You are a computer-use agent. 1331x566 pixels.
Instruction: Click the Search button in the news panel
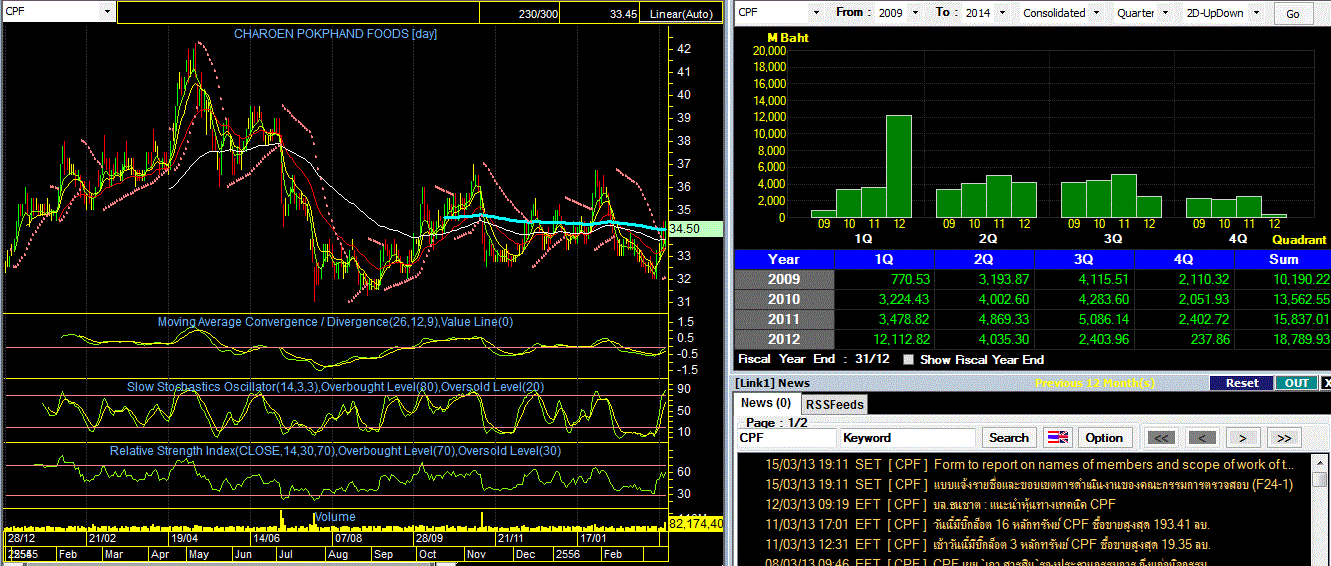1008,438
